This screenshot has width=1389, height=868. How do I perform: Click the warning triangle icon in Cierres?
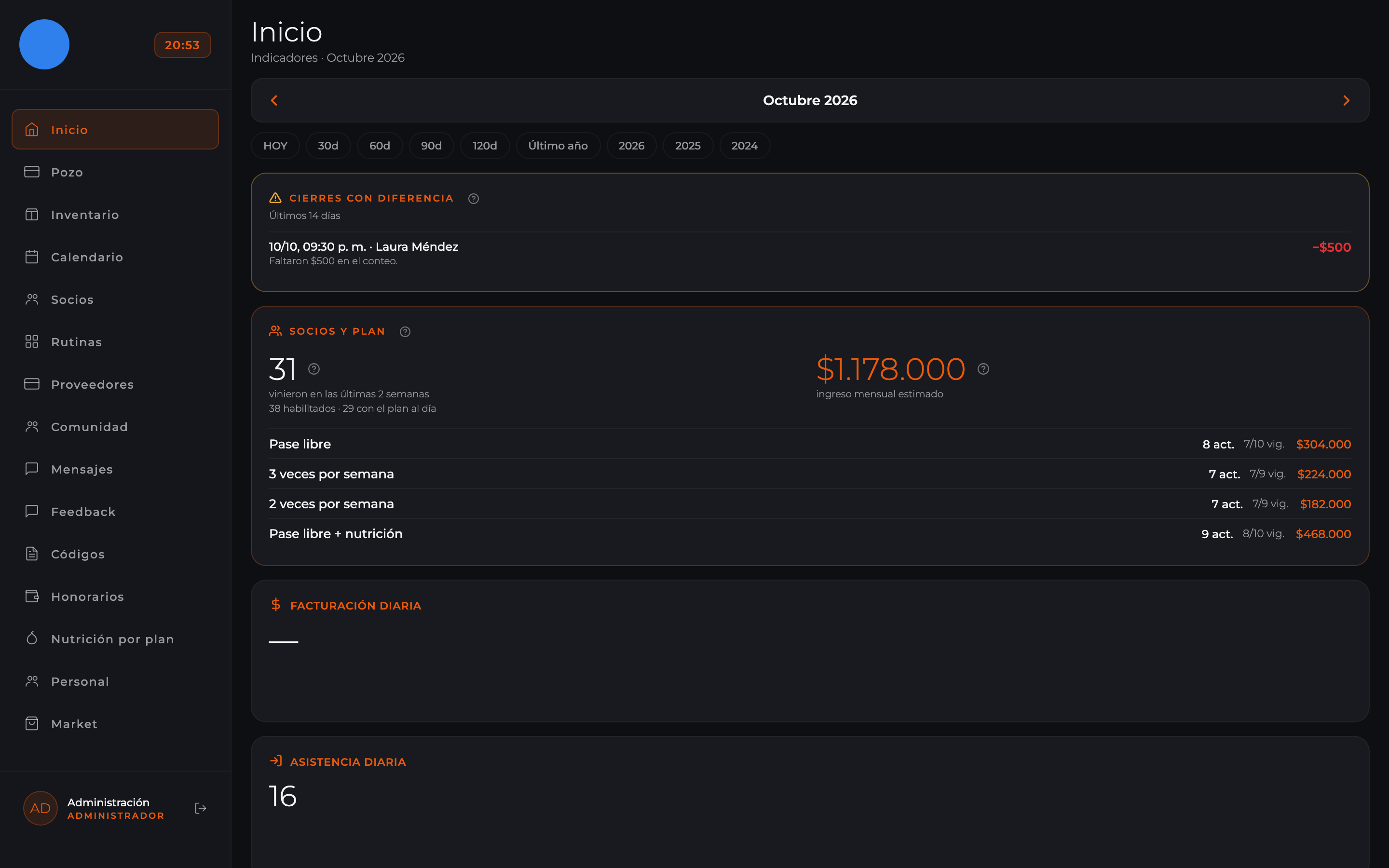point(275,198)
